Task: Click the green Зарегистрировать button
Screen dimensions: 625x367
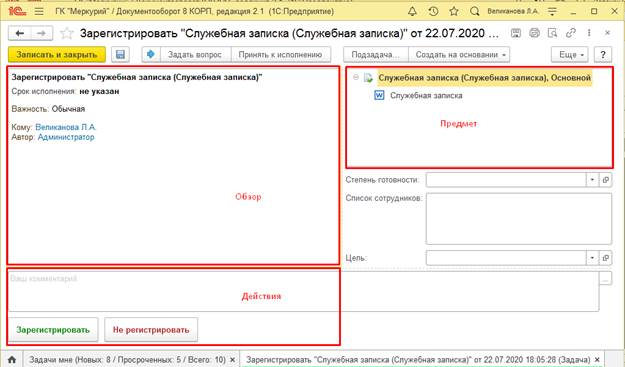Action: coord(53,330)
